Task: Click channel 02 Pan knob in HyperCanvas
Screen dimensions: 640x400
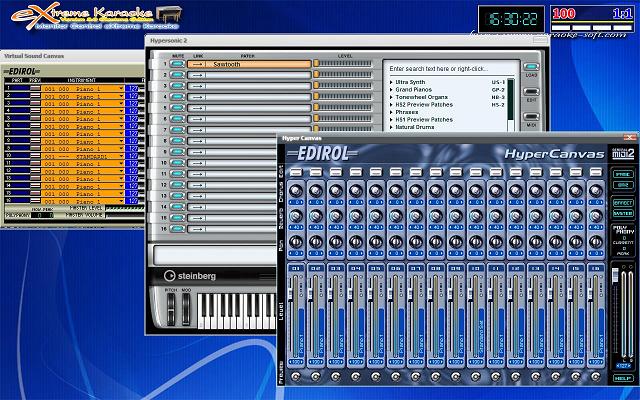Action: [x=316, y=242]
